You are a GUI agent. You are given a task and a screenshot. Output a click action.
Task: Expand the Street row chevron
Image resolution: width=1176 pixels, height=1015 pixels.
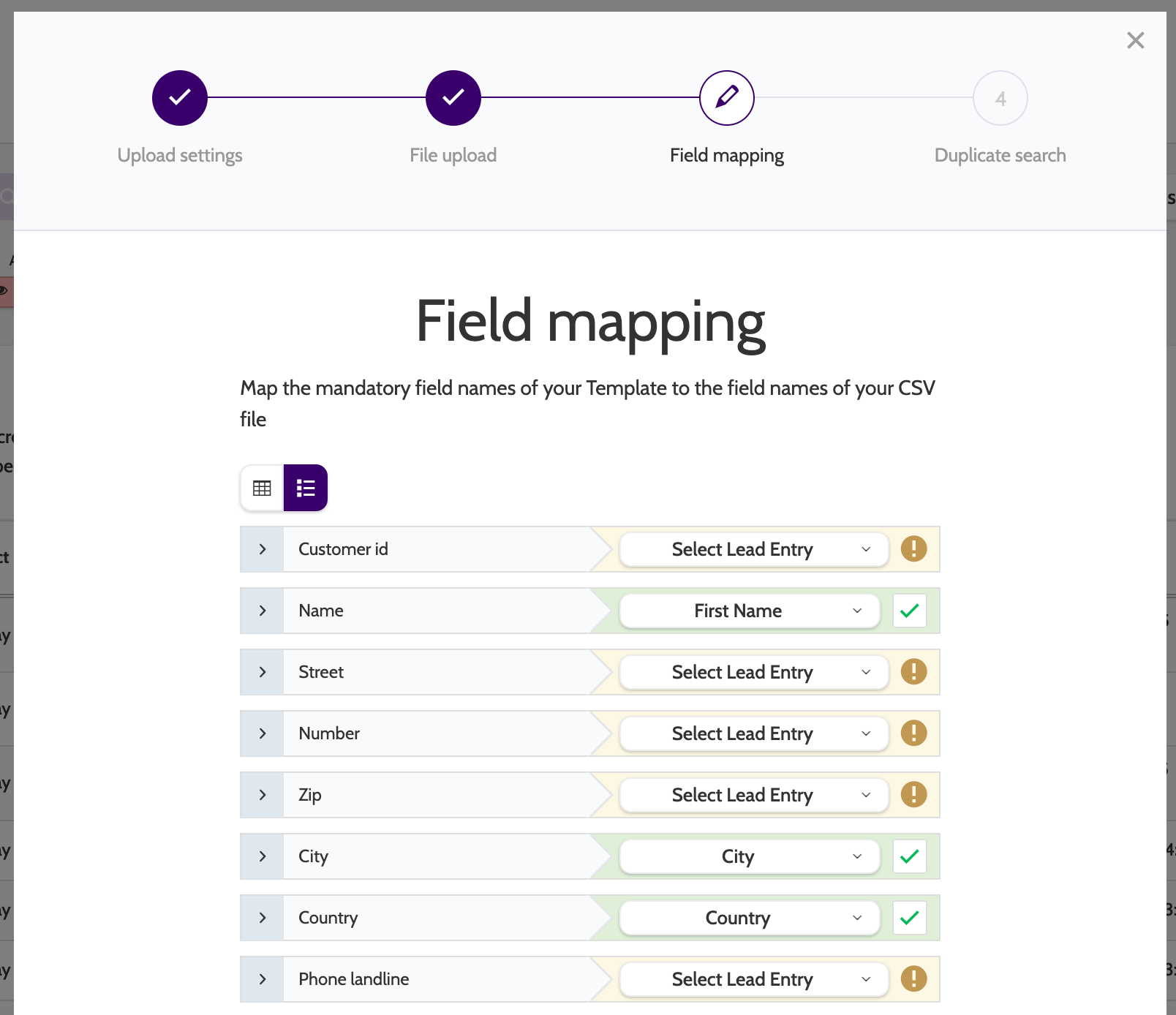(263, 672)
